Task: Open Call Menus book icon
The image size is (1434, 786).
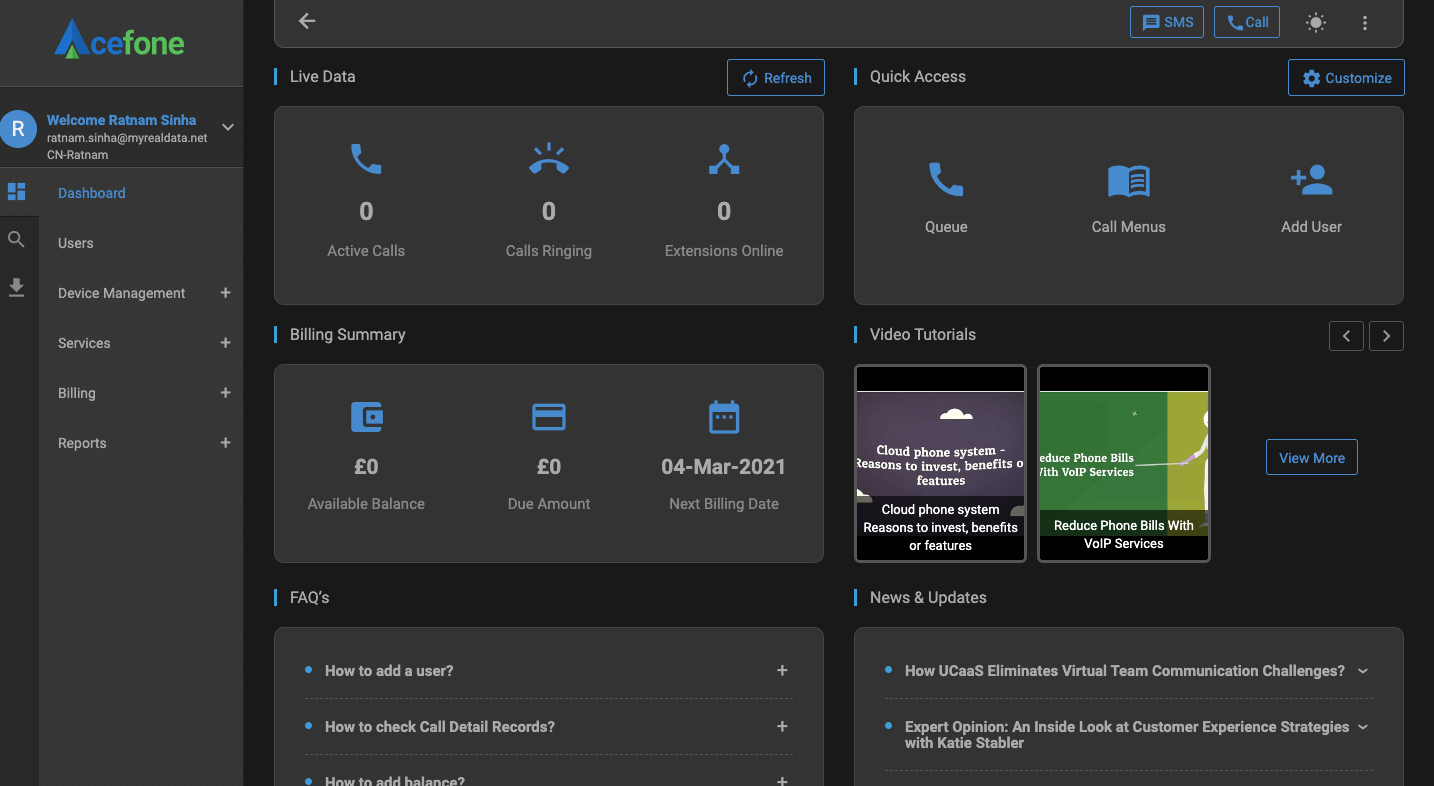Action: pos(1129,181)
